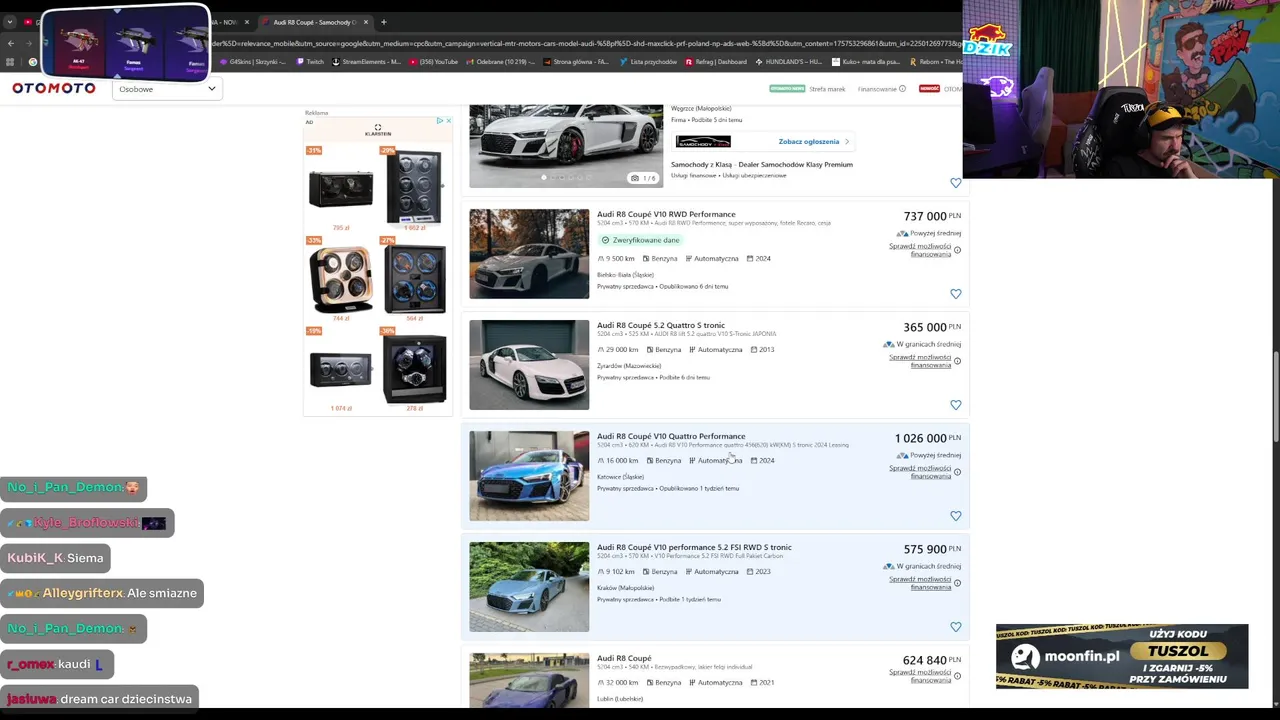Click the photo counter 1/6 camera badge
1280x720 pixels.
pyautogui.click(x=643, y=178)
